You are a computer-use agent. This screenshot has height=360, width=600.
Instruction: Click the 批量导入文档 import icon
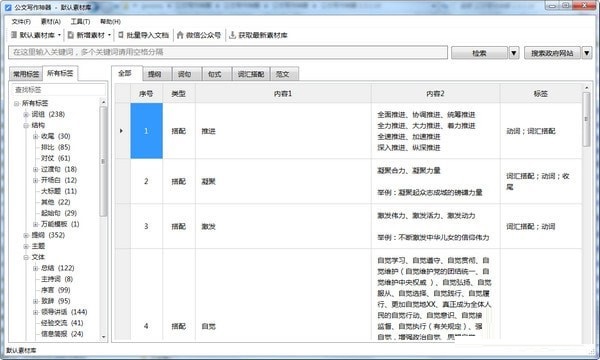click(121, 35)
